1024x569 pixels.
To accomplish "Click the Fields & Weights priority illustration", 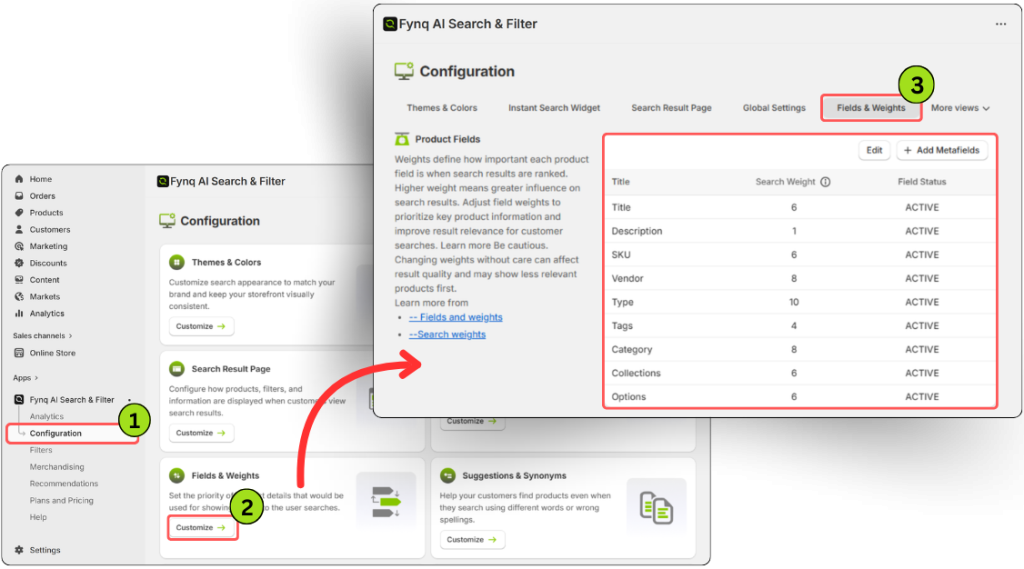I will (386, 502).
